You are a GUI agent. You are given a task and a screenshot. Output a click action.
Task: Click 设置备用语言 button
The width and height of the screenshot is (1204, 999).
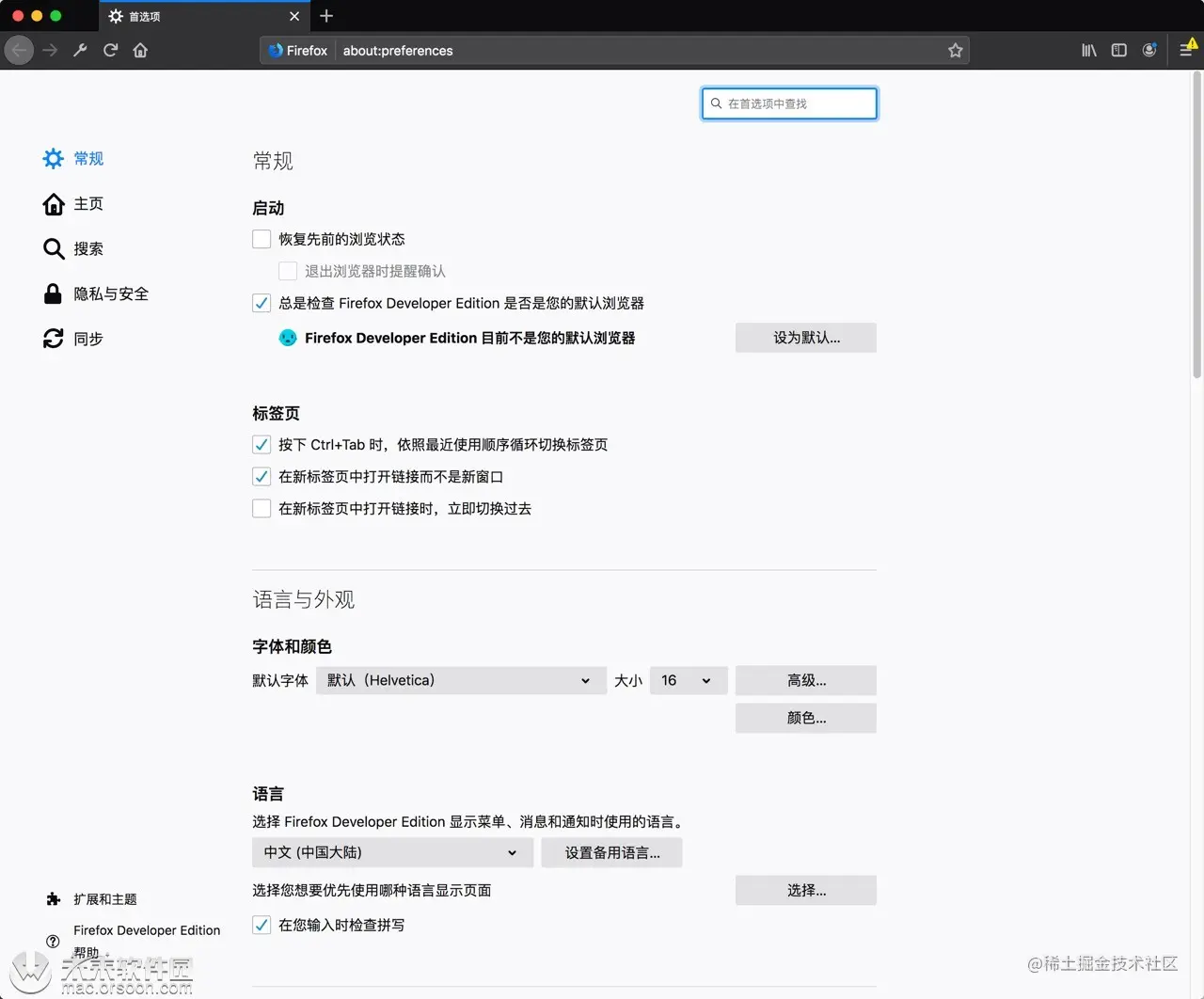tap(611, 852)
